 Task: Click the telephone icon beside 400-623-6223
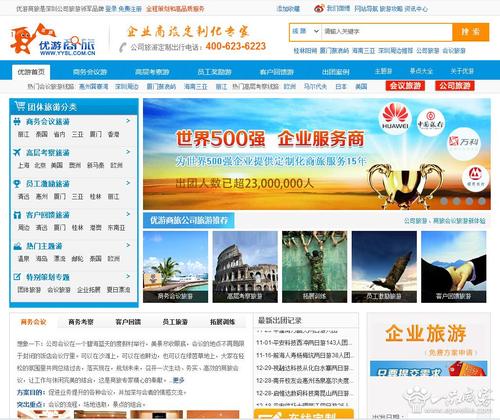click(123, 47)
